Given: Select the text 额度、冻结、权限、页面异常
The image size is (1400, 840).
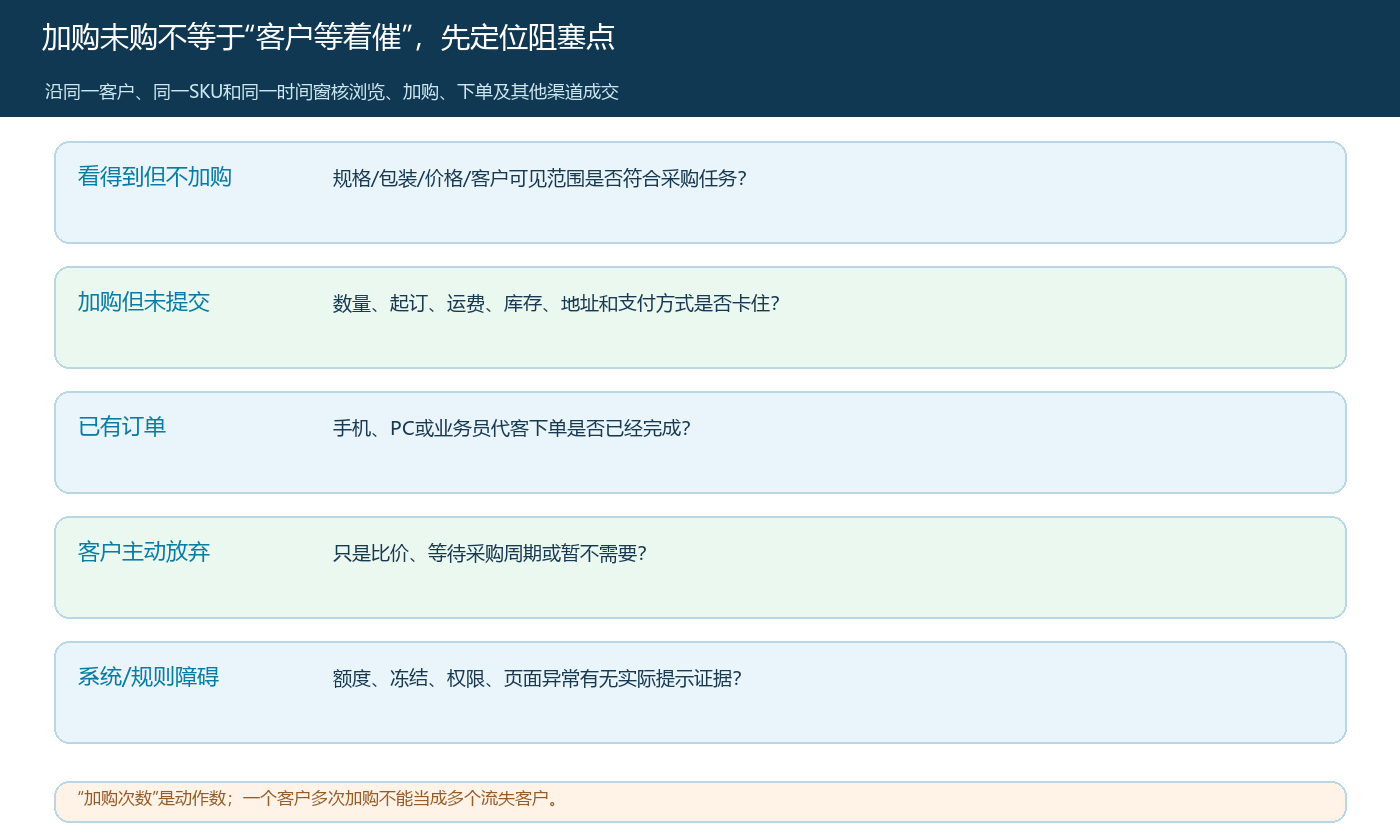Looking at the screenshot, I should [x=456, y=679].
